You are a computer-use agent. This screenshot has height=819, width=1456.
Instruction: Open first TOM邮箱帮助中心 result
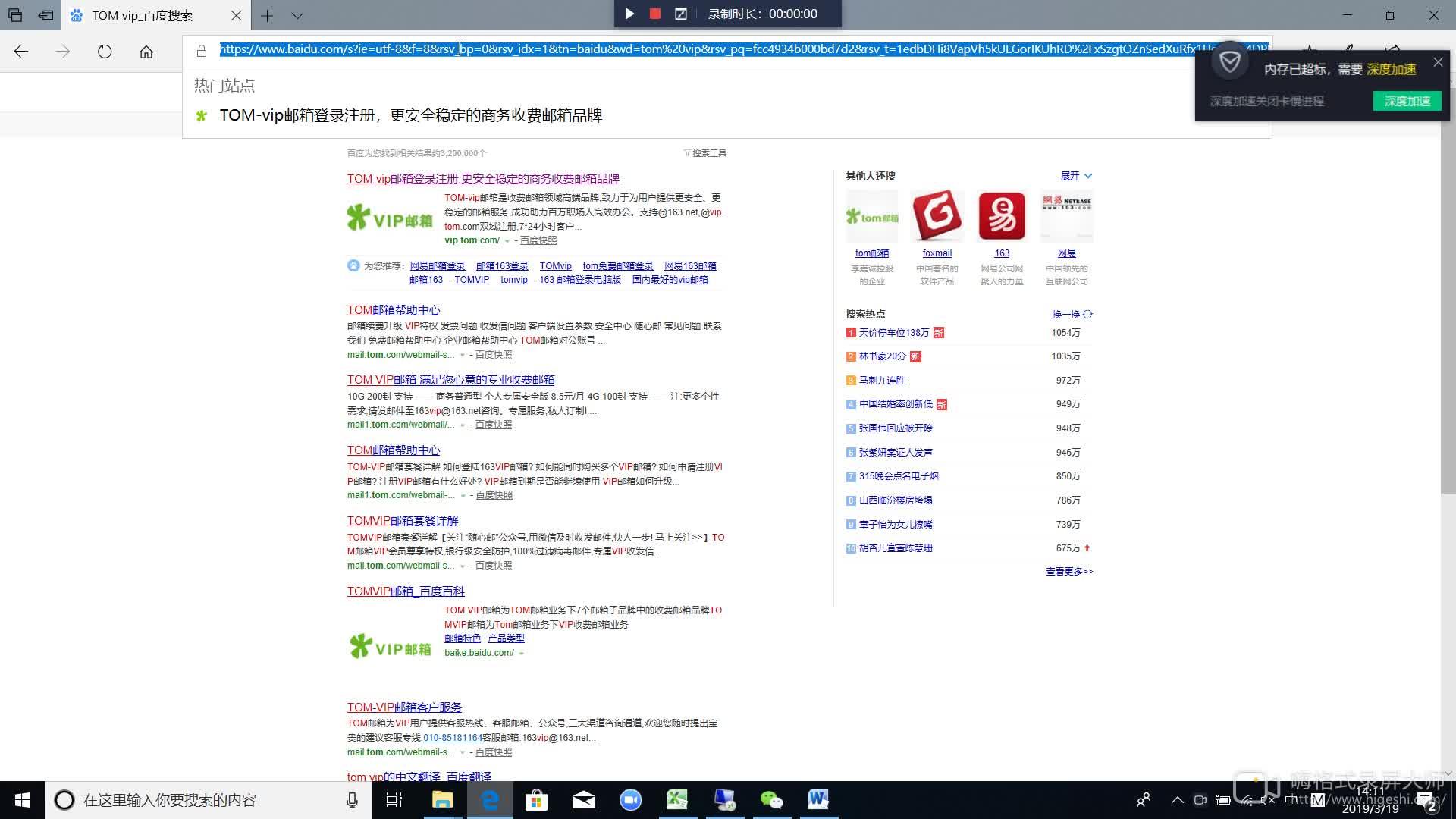click(x=394, y=310)
